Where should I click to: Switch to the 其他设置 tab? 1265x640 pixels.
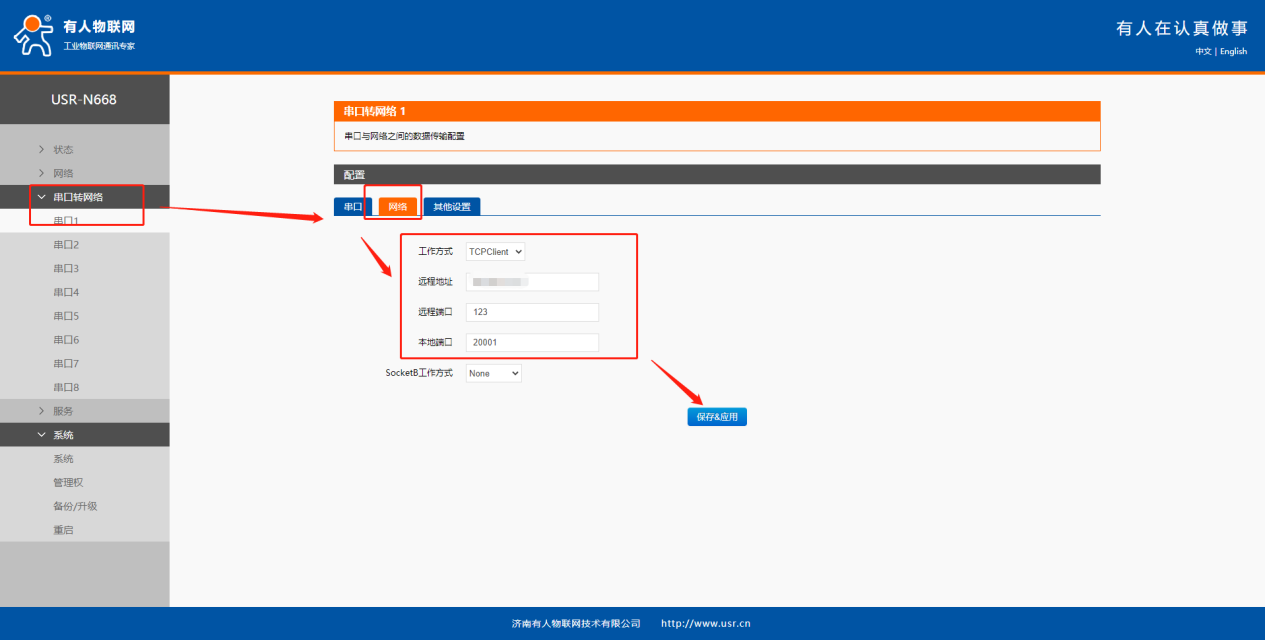click(451, 207)
